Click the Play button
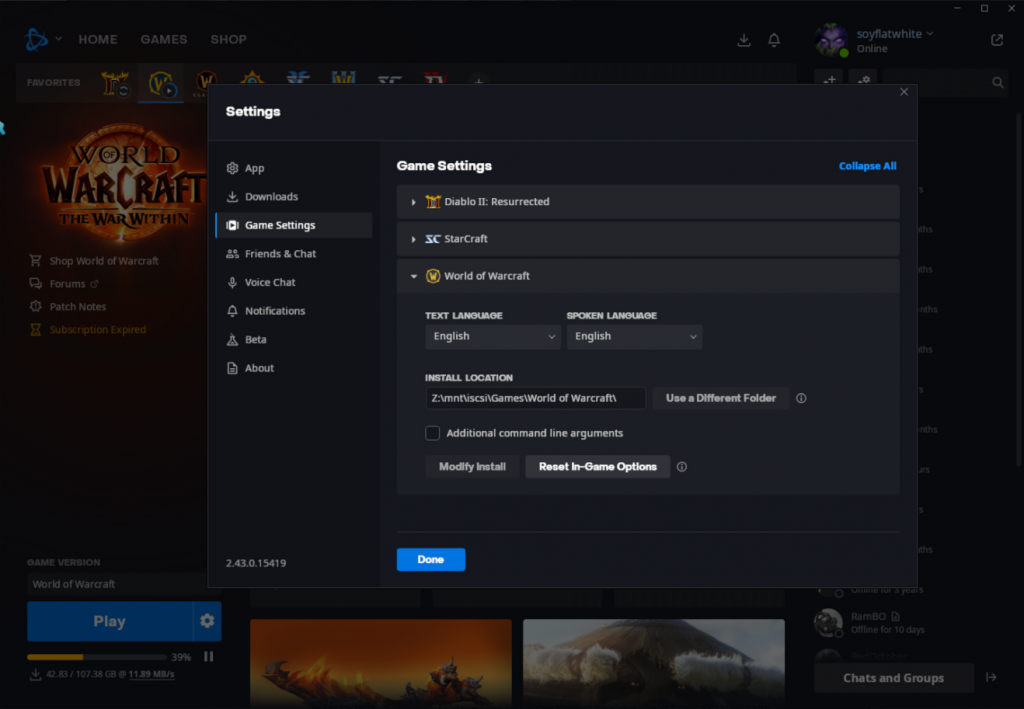Viewport: 1024px width, 709px height. point(110,621)
